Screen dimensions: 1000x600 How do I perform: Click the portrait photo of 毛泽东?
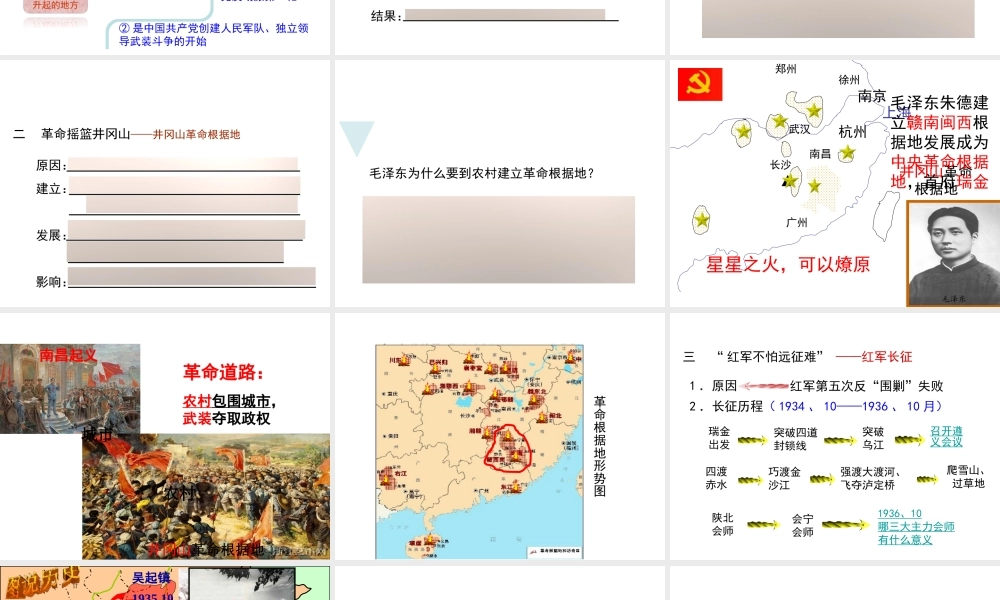point(953,254)
